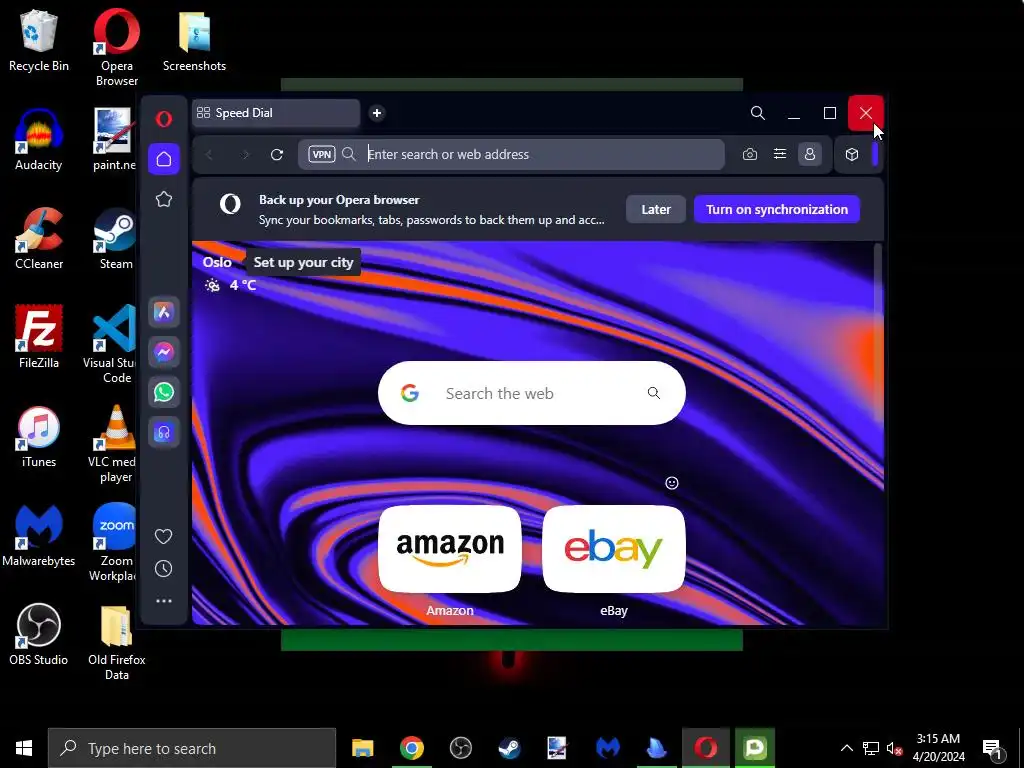This screenshot has height=768, width=1024.
Task: Select the Screenshots folder on desktop
Action: click(195, 39)
